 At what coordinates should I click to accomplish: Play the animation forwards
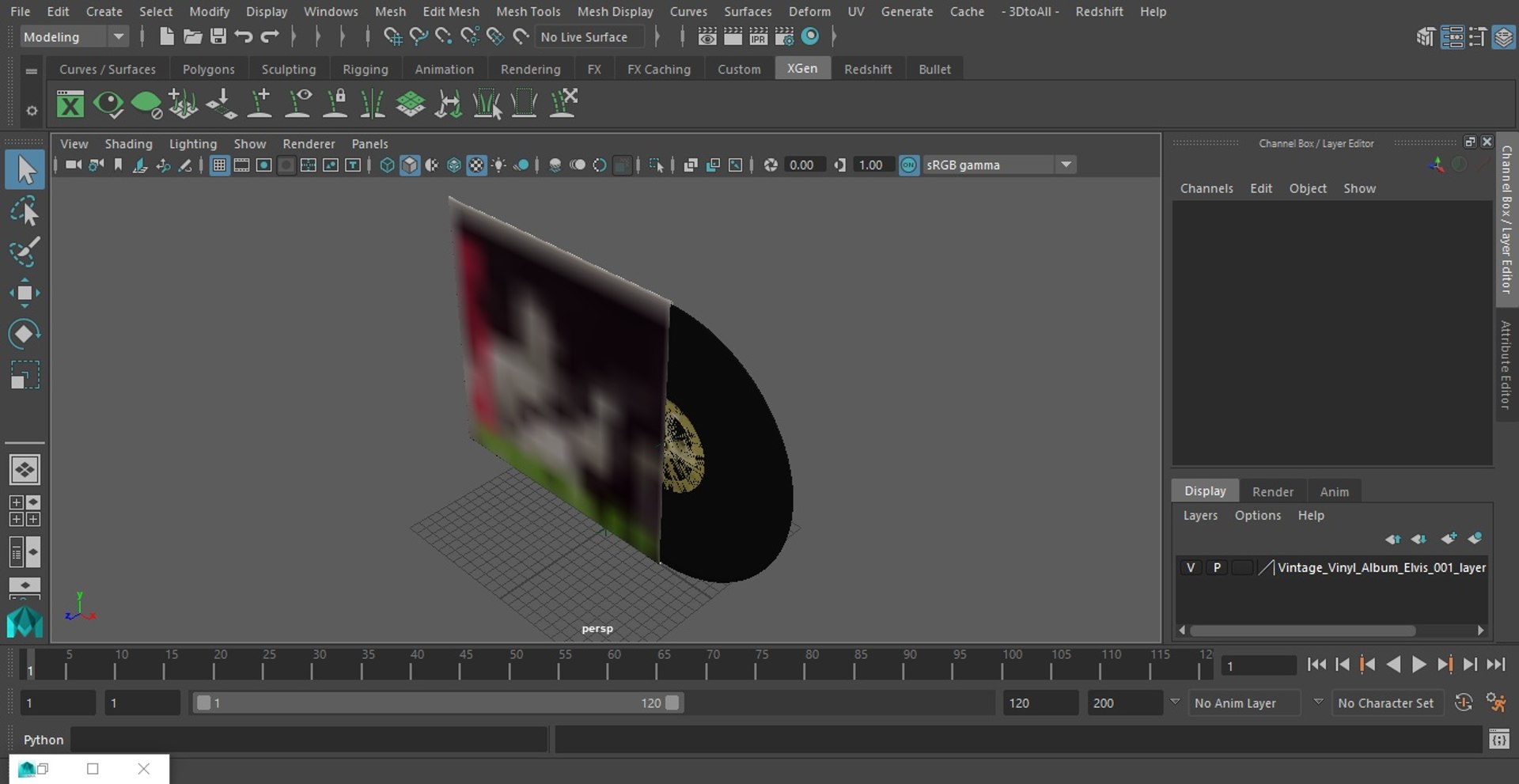tap(1419, 665)
